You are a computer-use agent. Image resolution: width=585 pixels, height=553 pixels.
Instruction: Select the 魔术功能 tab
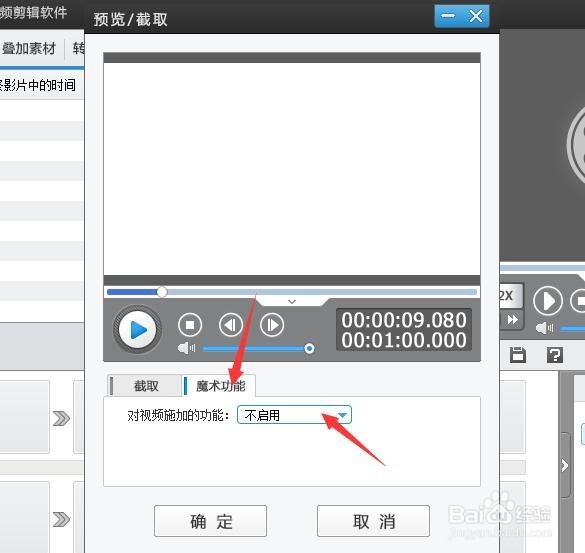[x=220, y=385]
